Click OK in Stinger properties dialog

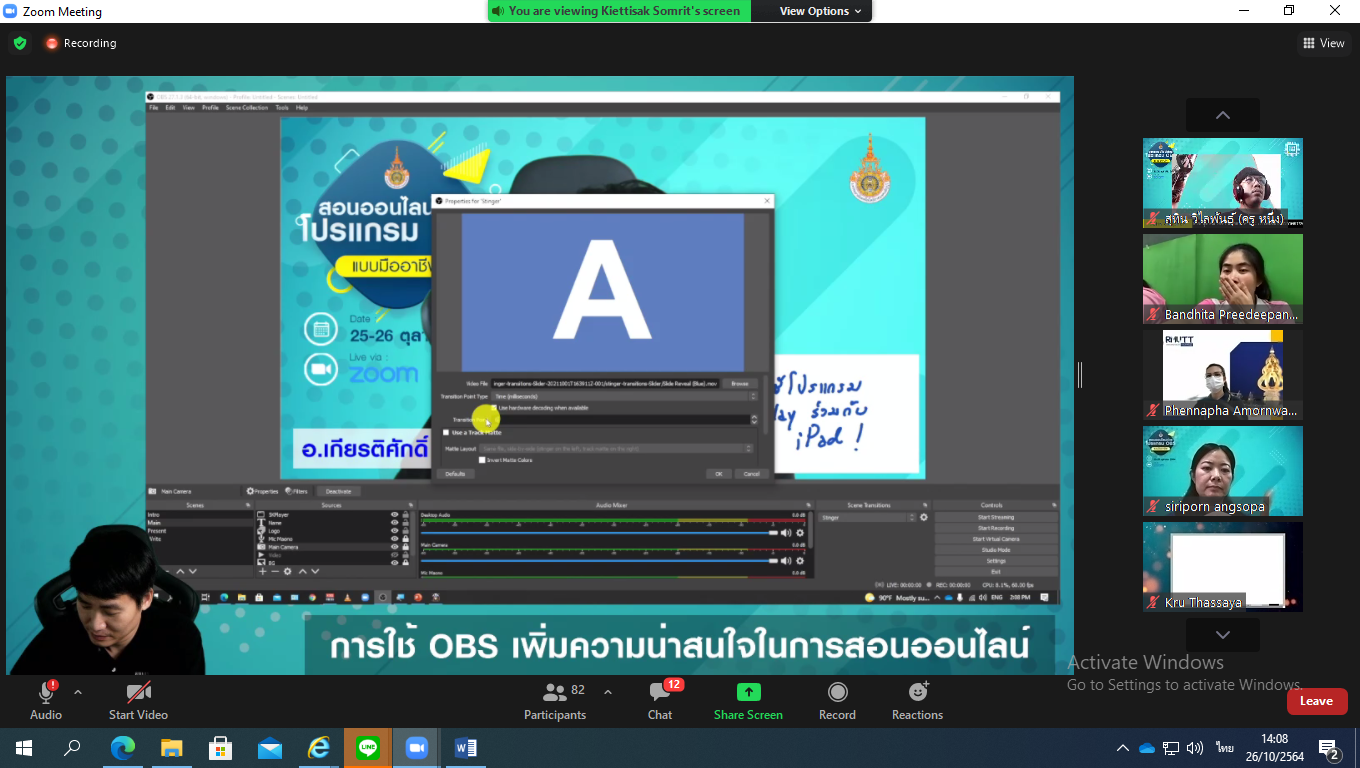[x=717, y=473]
